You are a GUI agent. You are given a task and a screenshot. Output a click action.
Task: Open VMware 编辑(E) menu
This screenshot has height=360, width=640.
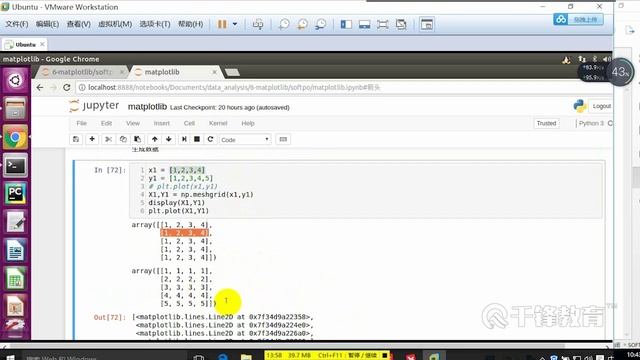47,24
